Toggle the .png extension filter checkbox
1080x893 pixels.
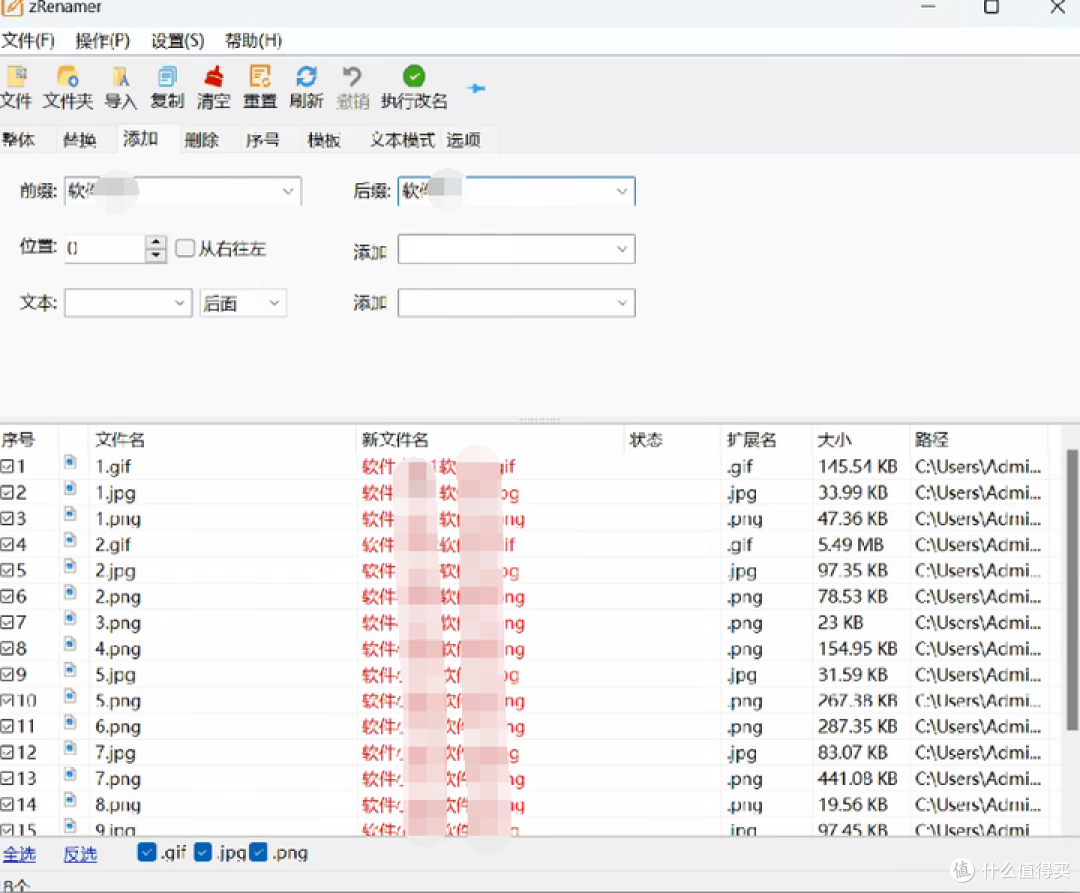(x=258, y=852)
